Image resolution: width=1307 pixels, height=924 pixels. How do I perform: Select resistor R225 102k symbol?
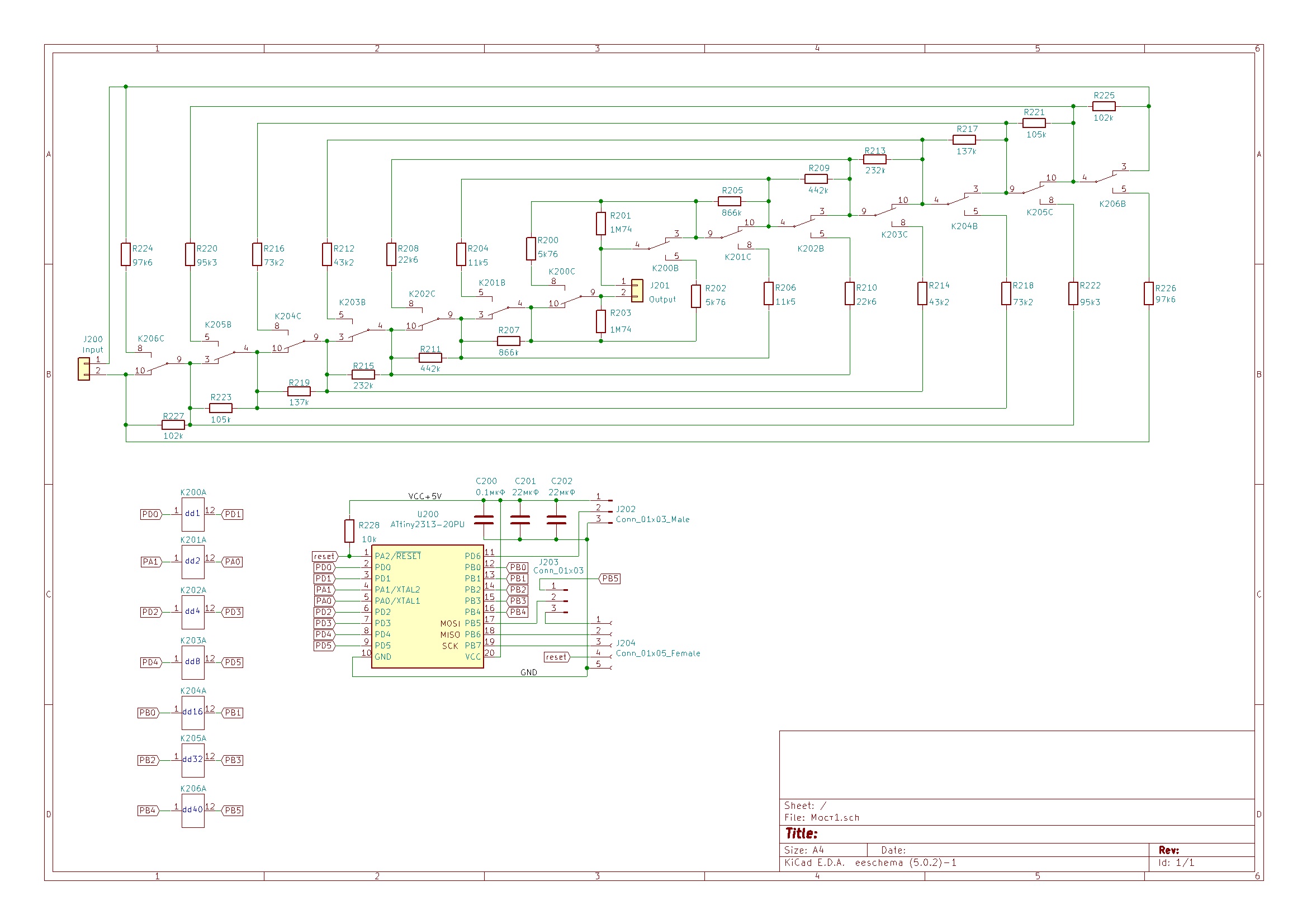(1103, 106)
